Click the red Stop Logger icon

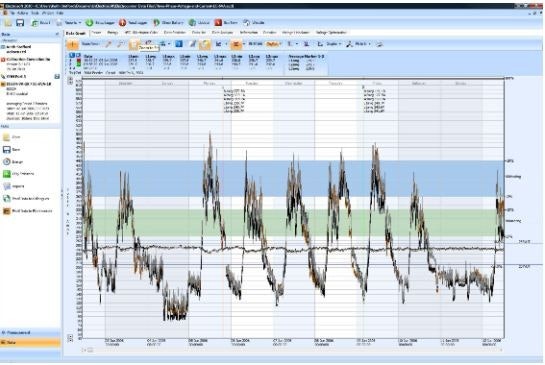click(122, 23)
